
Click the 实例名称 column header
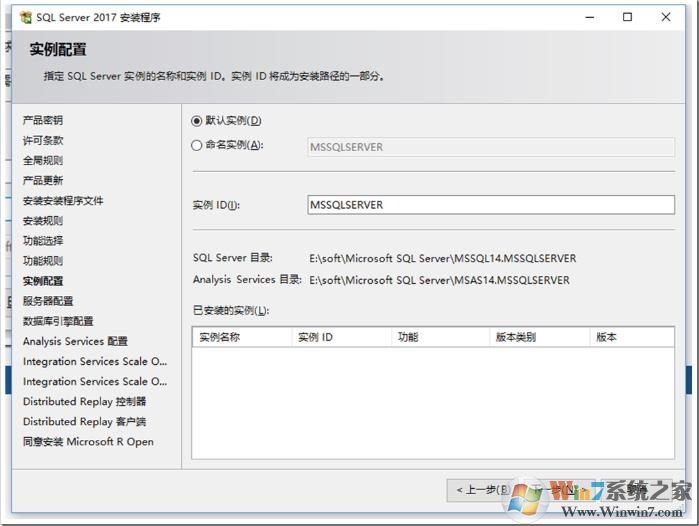tap(242, 337)
